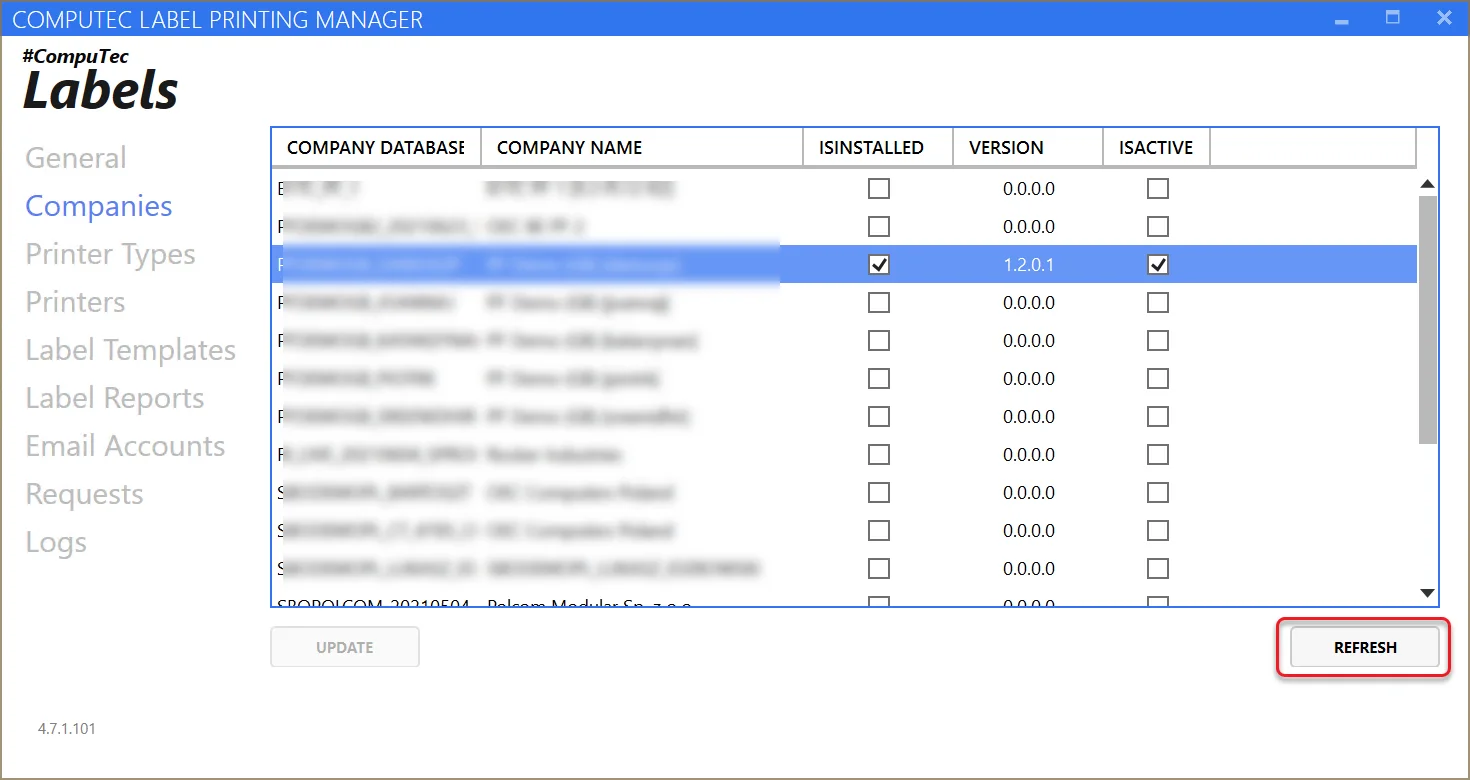Switch to the Logs section
This screenshot has height=780, width=1470.
click(x=56, y=542)
